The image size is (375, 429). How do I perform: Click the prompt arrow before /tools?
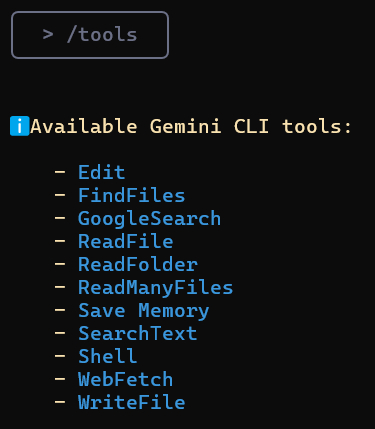(x=48, y=35)
